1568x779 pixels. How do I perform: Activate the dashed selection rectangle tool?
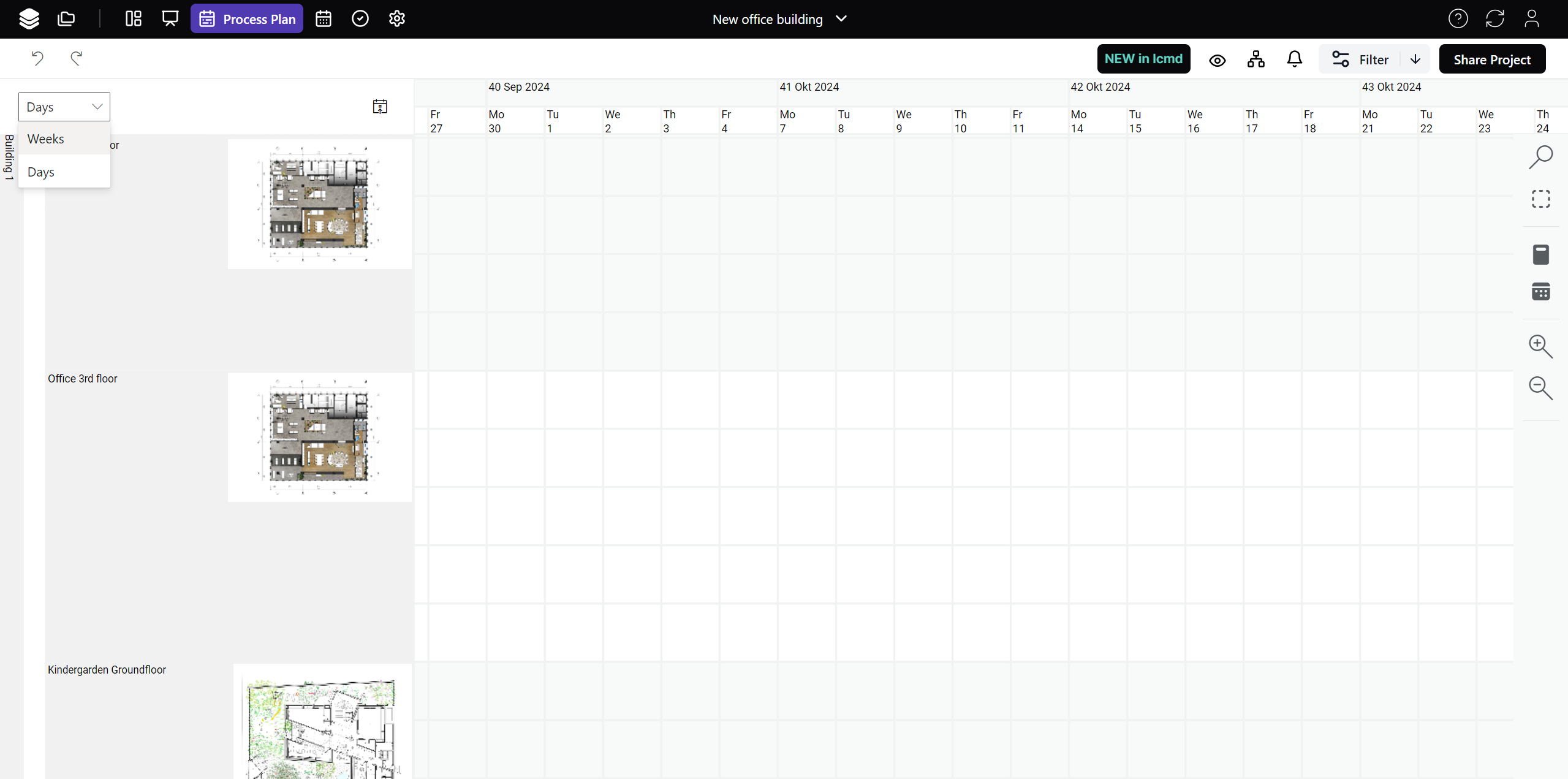(x=1540, y=199)
